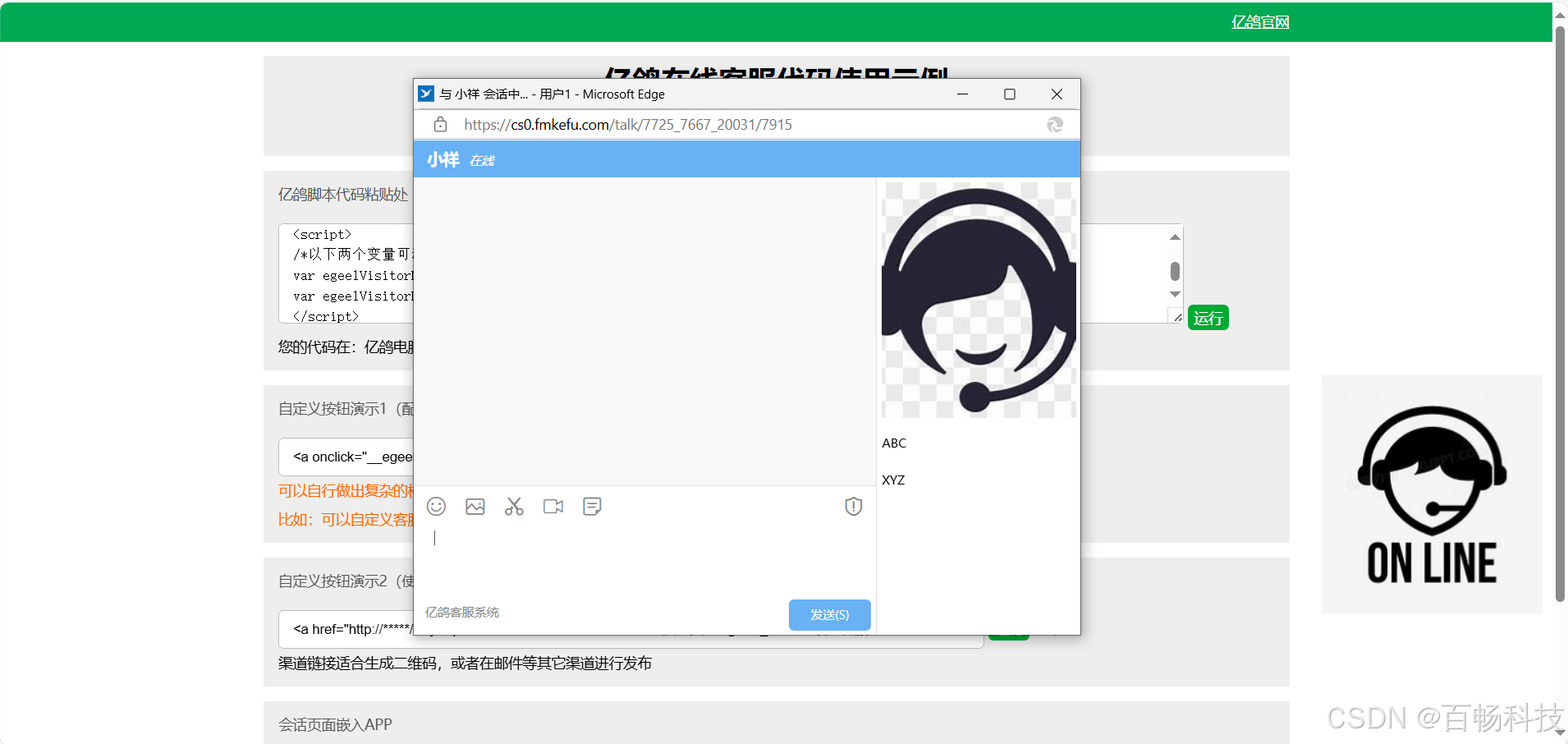Click the page vertical scrollbar thumb
The height and width of the screenshot is (744, 1568).
(x=1560, y=312)
